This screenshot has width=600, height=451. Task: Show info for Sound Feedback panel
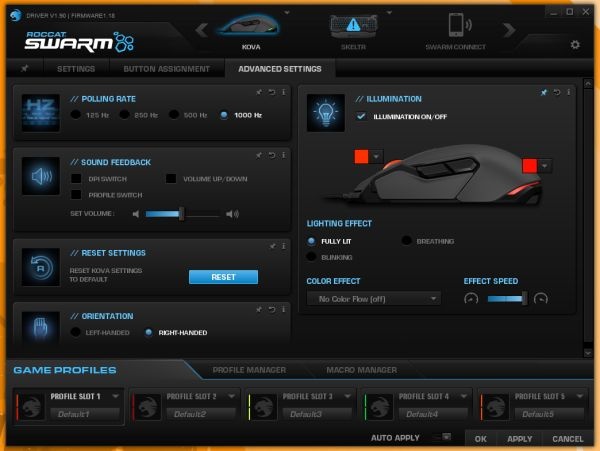pyautogui.click(x=284, y=155)
